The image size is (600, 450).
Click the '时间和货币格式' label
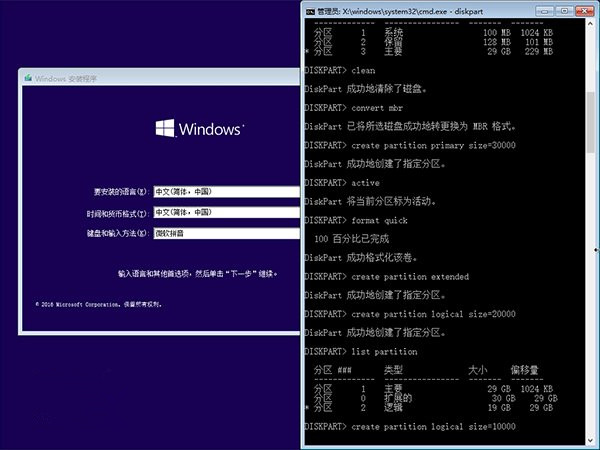(117, 214)
